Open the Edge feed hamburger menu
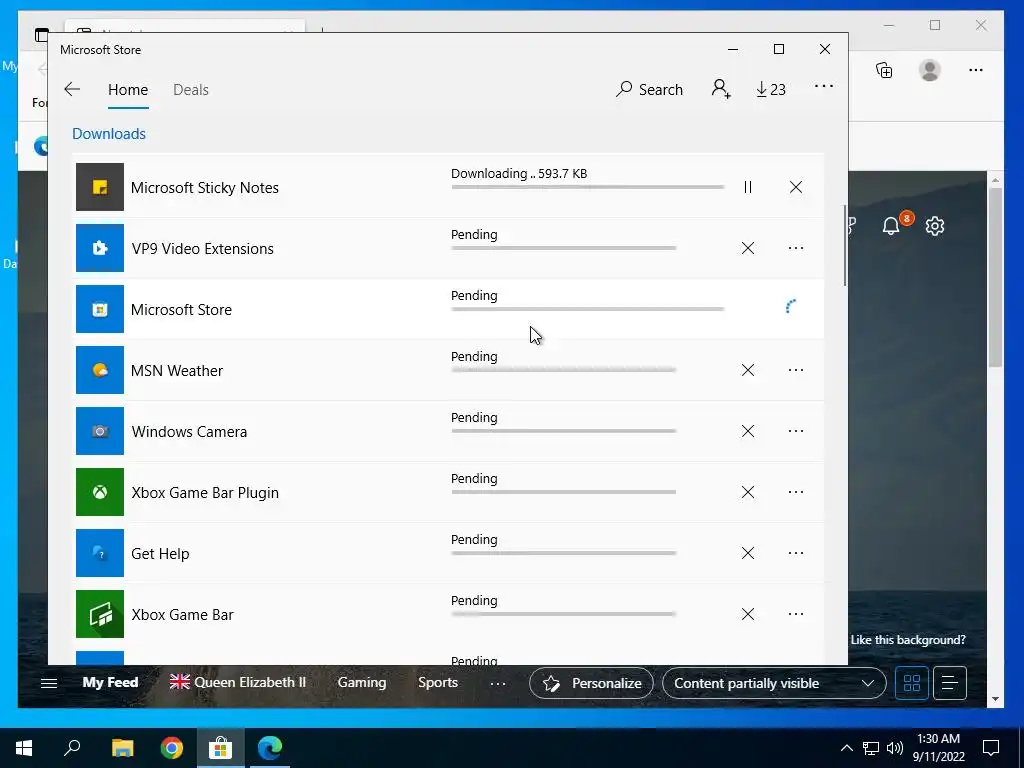 (x=49, y=683)
